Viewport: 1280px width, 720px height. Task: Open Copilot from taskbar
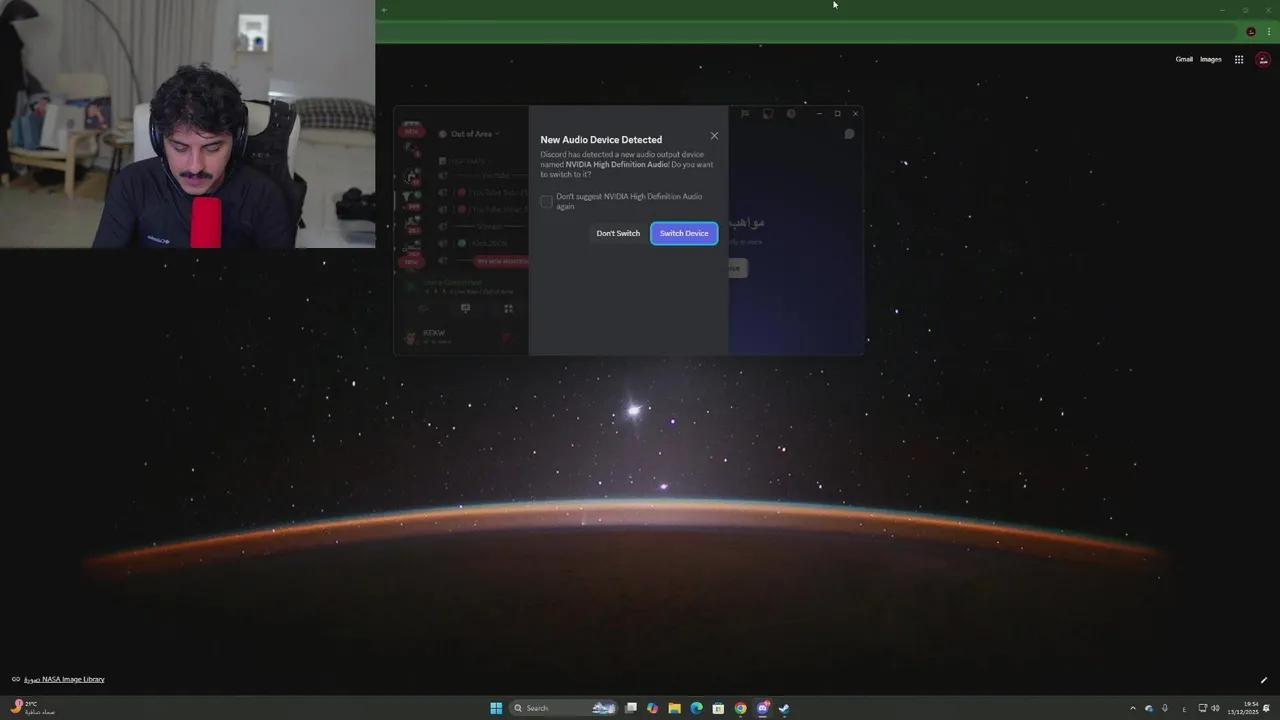point(652,708)
